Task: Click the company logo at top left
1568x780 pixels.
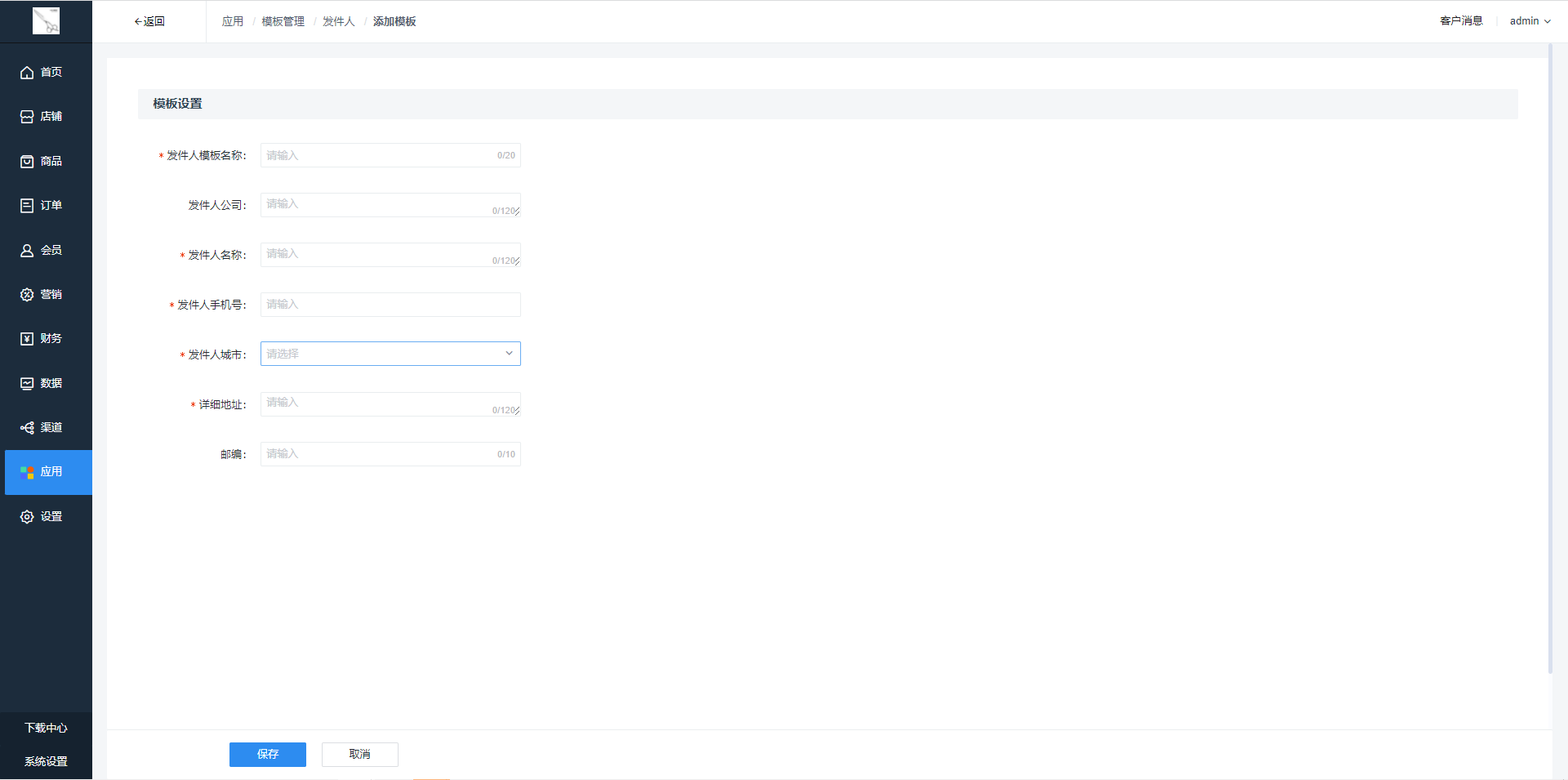Action: [46, 21]
